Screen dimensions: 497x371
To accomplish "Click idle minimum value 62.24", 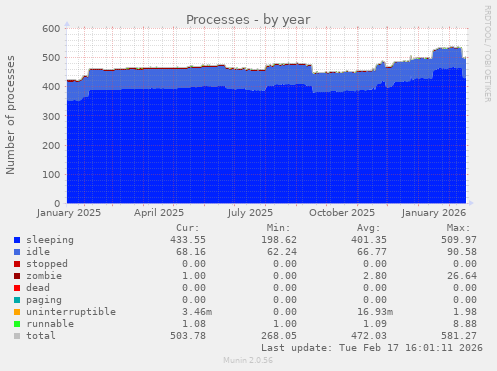I will click(x=282, y=252).
